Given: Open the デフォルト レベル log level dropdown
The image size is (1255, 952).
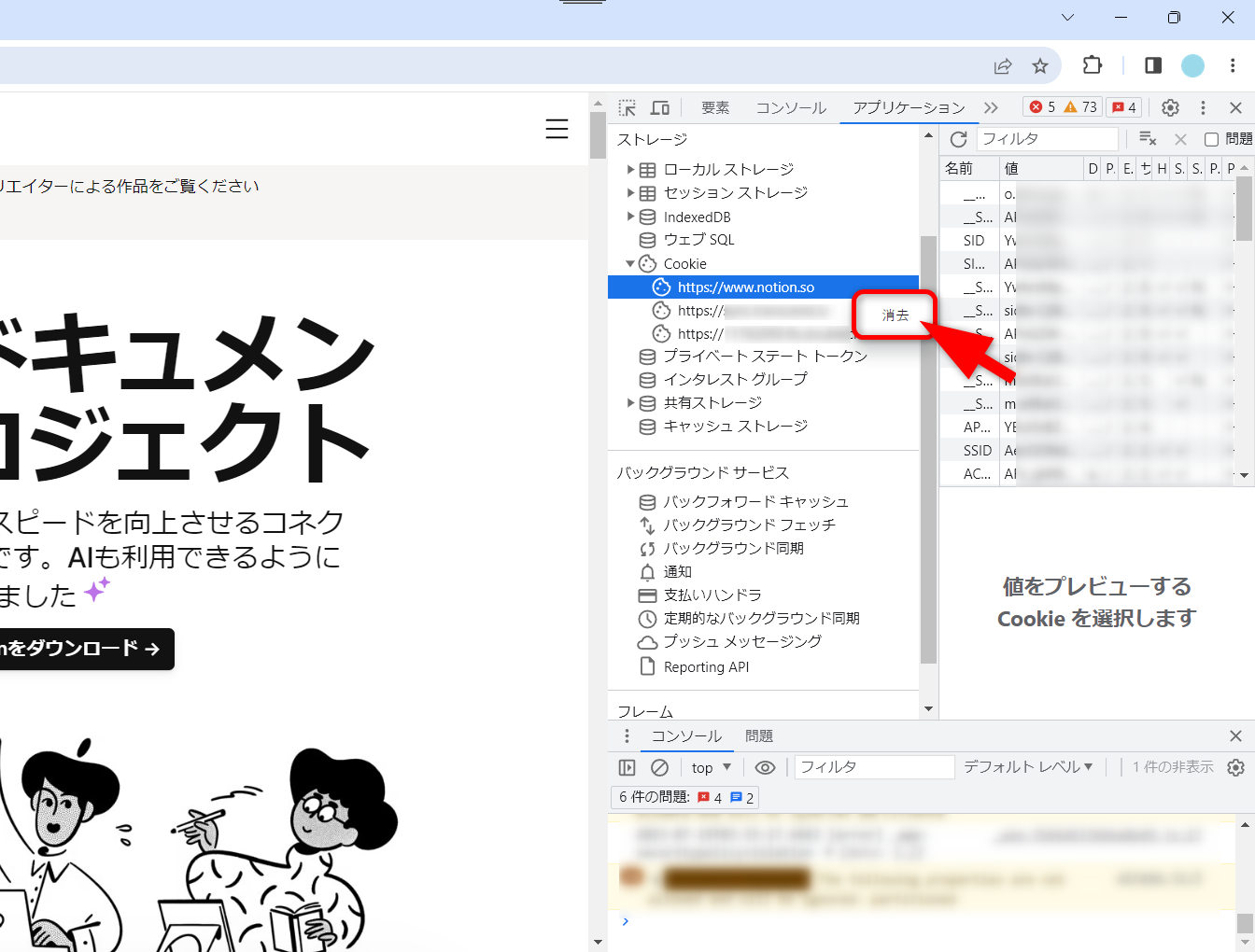Looking at the screenshot, I should (x=1027, y=767).
